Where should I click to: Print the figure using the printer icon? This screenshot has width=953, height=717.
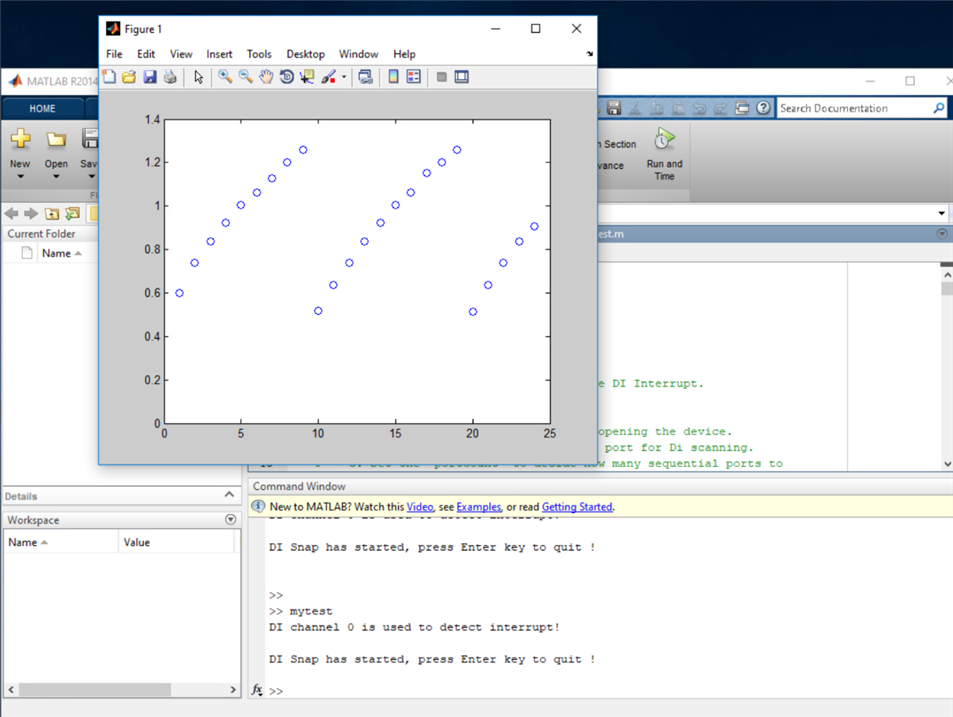170,77
